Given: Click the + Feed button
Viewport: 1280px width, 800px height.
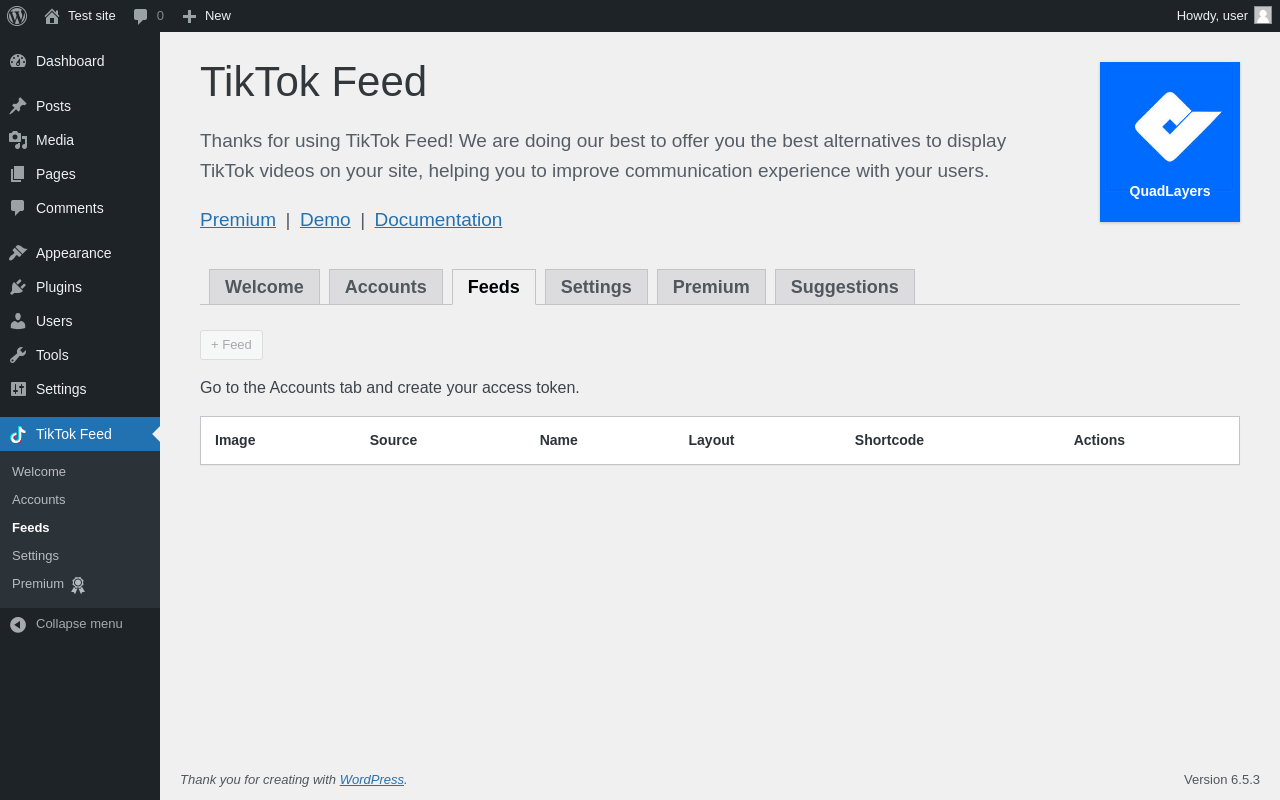Looking at the screenshot, I should 231,345.
